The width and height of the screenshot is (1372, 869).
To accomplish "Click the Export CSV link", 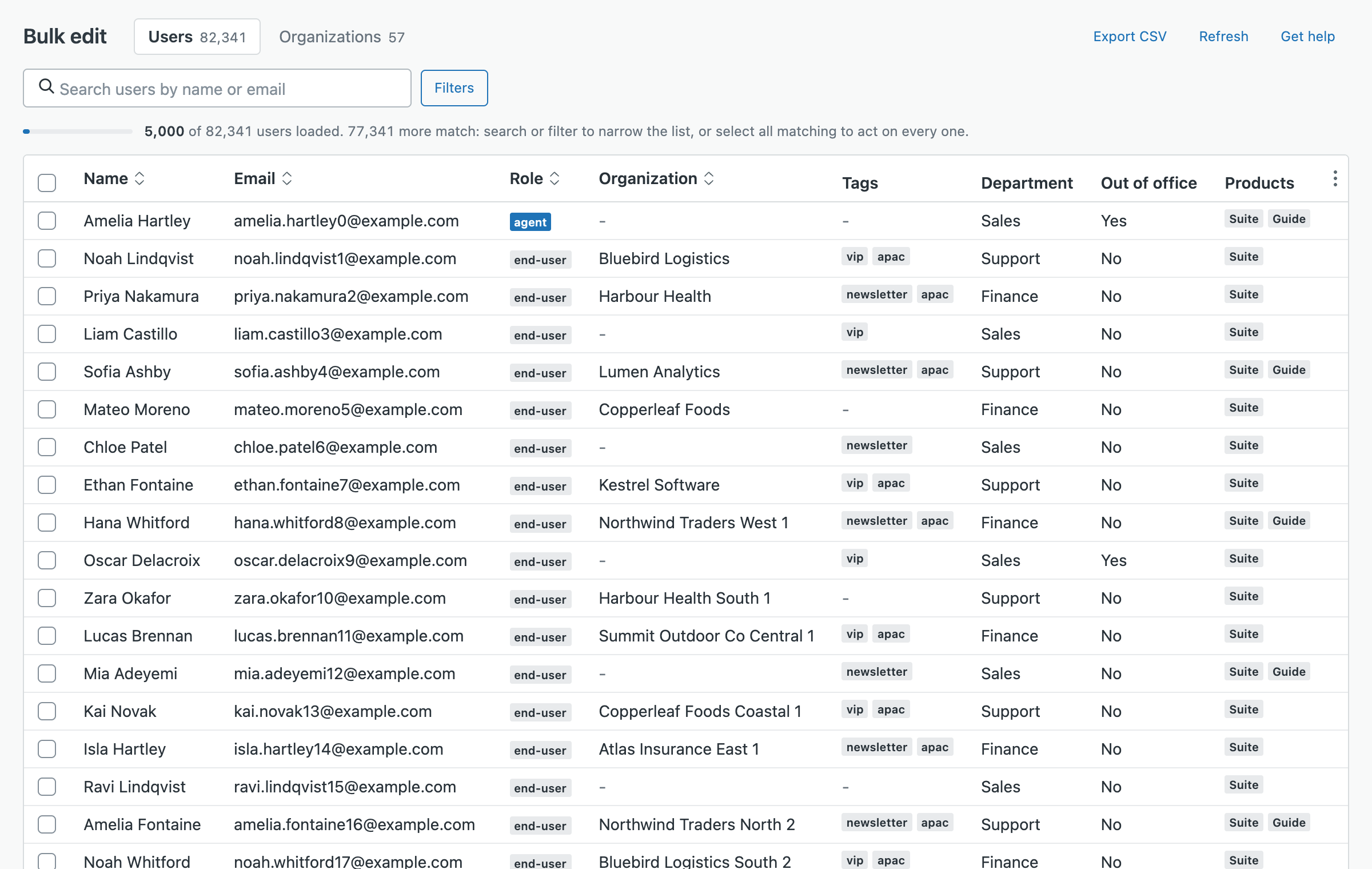I will coord(1130,37).
